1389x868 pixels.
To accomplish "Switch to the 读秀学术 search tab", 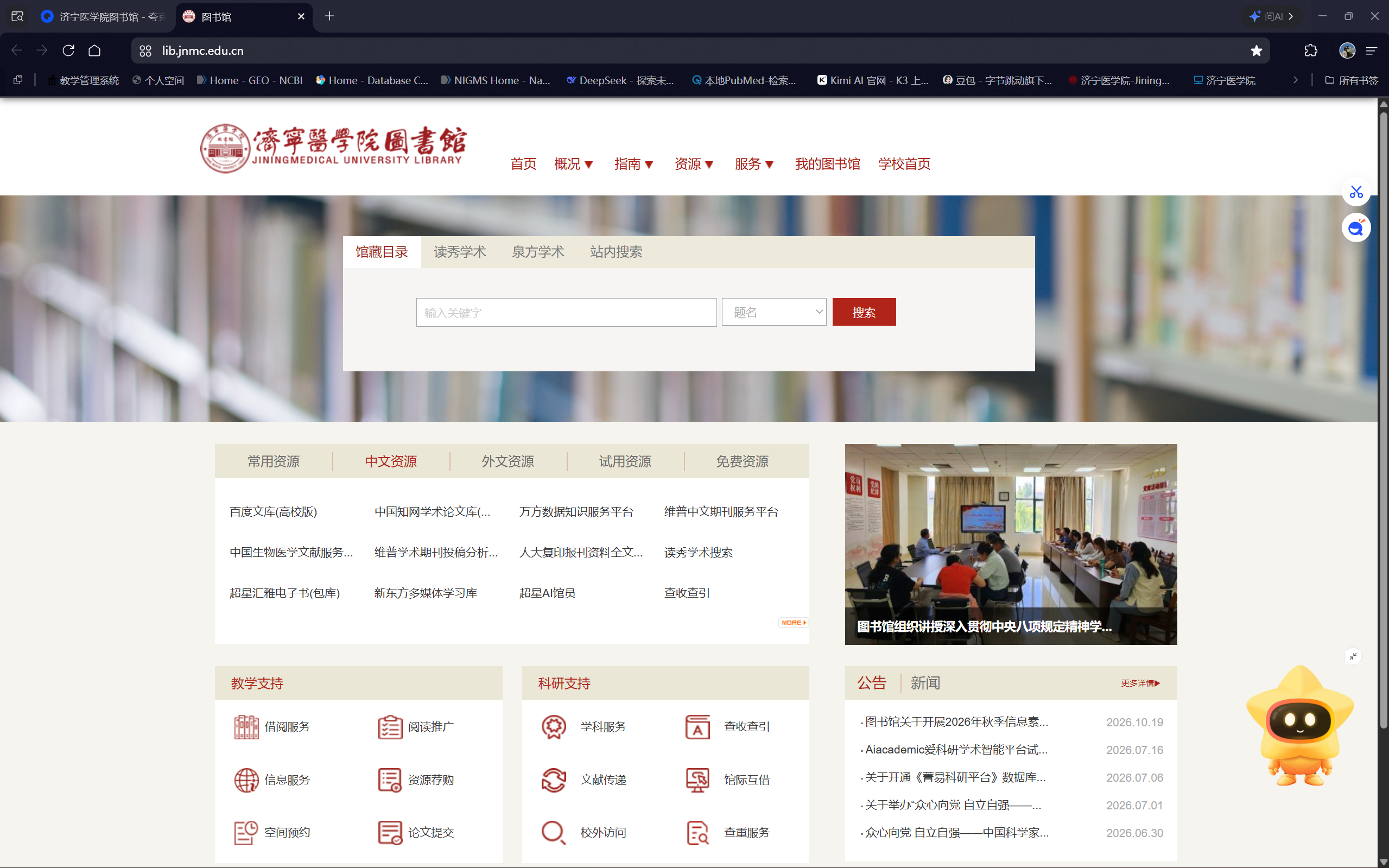I will tap(460, 252).
